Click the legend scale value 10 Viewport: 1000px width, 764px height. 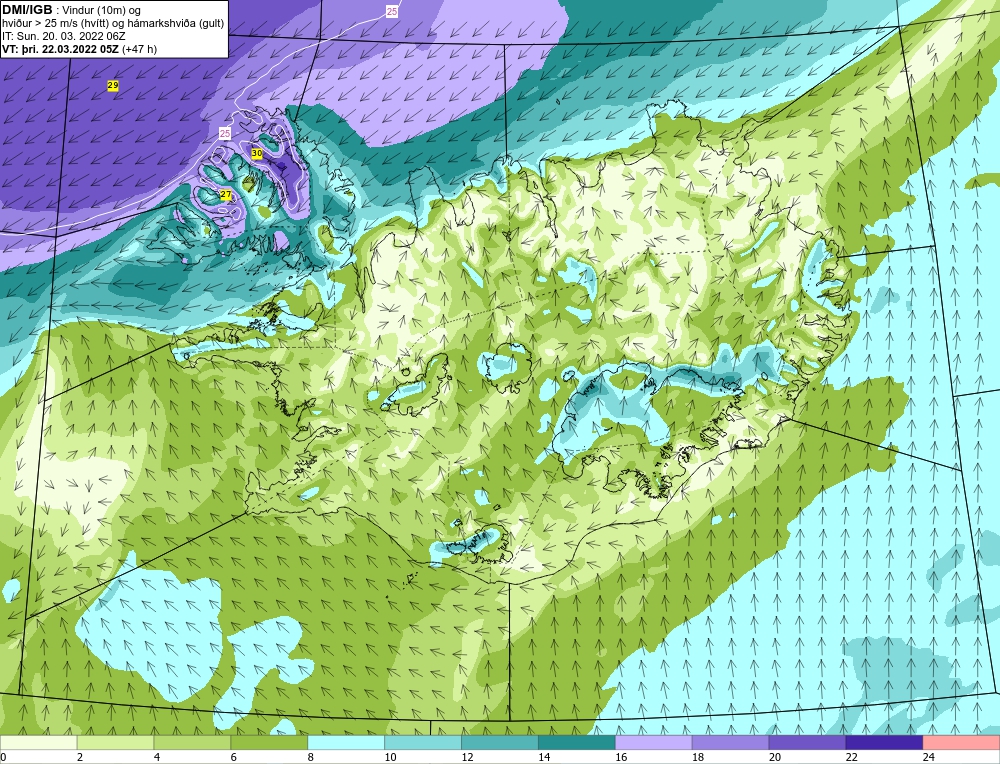(x=390, y=757)
